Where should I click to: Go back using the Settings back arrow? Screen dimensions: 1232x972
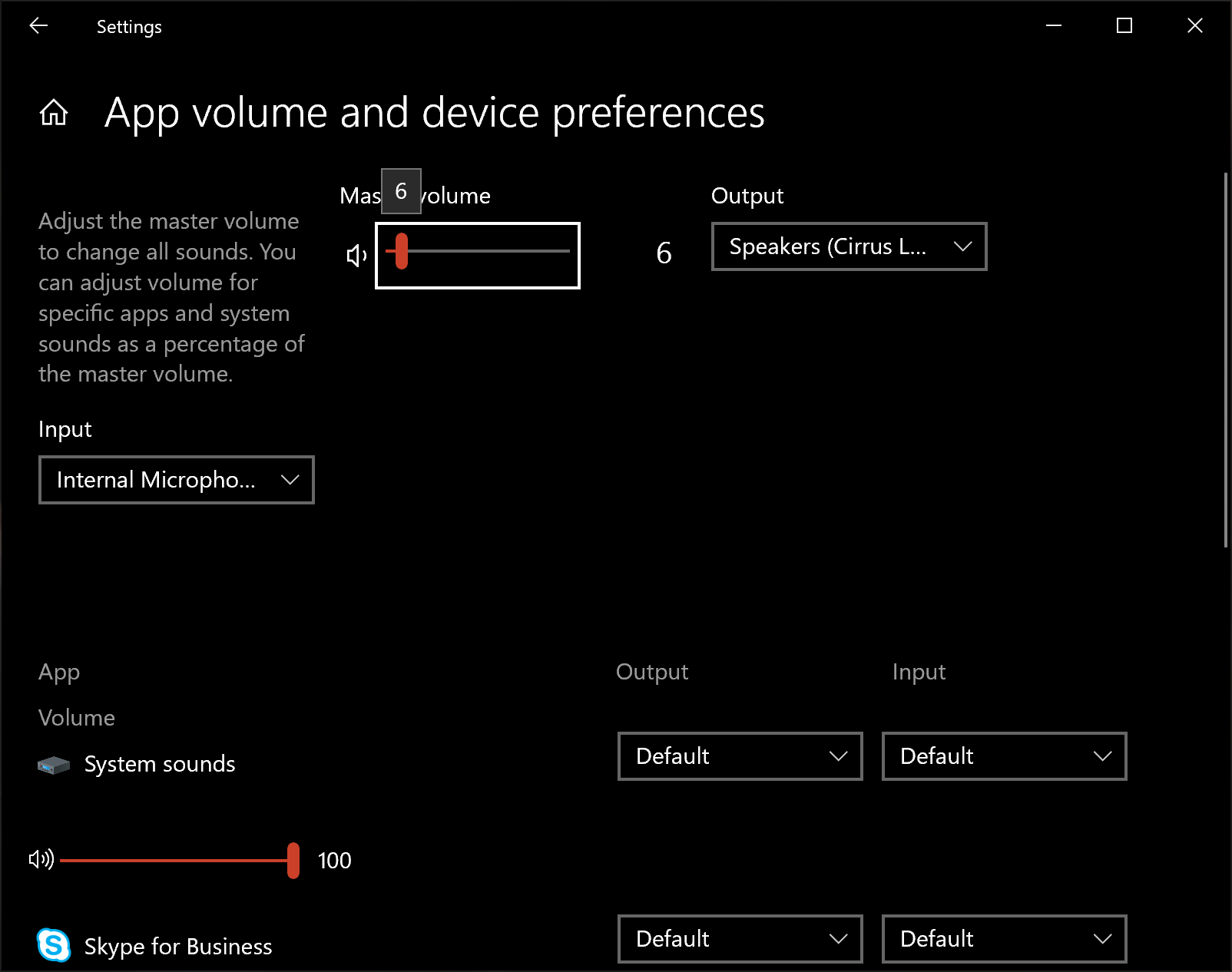38,26
